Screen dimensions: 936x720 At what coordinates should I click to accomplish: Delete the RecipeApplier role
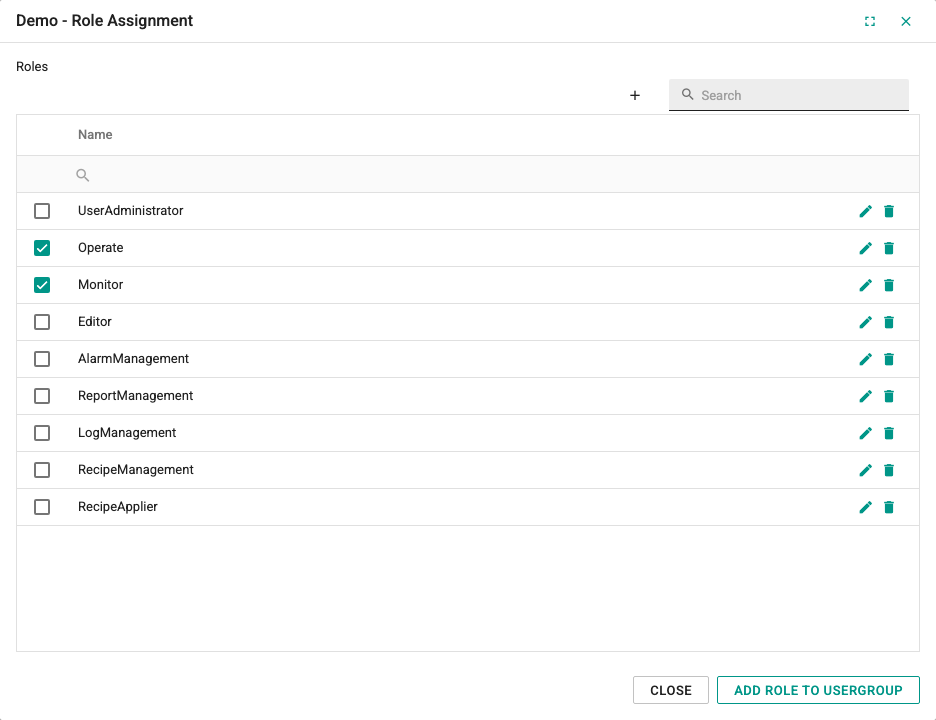click(889, 507)
